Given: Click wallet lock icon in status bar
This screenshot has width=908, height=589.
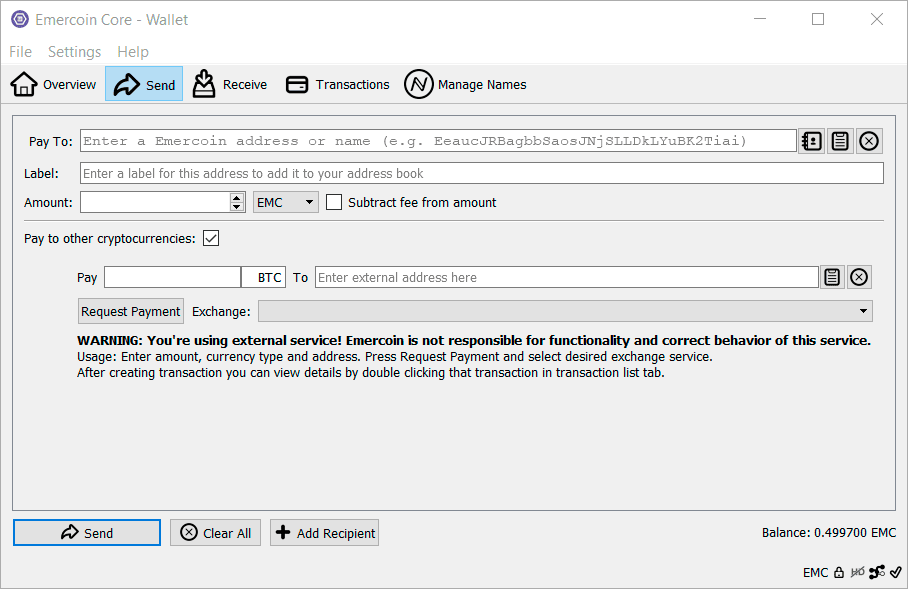Looking at the screenshot, I should coord(839,572).
